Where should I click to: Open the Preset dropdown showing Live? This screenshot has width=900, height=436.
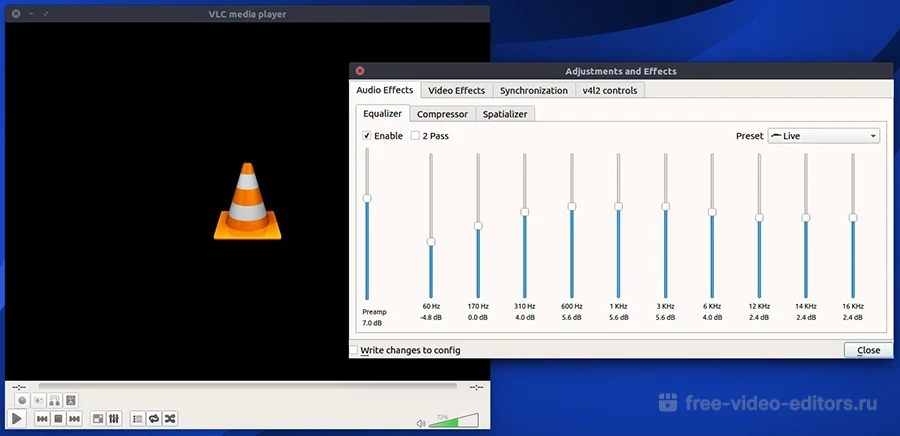point(823,136)
